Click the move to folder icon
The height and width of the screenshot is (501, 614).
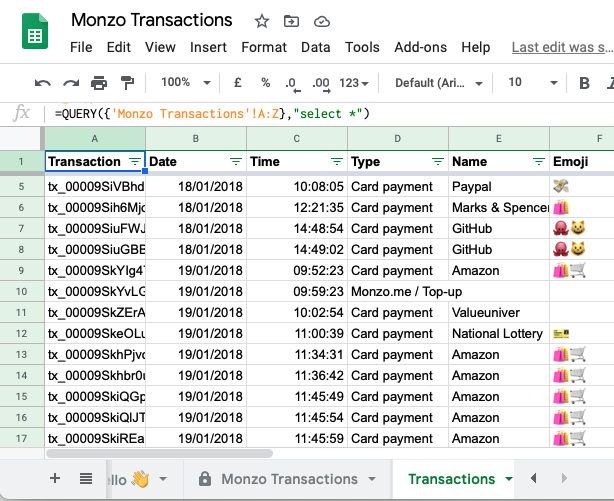click(291, 21)
